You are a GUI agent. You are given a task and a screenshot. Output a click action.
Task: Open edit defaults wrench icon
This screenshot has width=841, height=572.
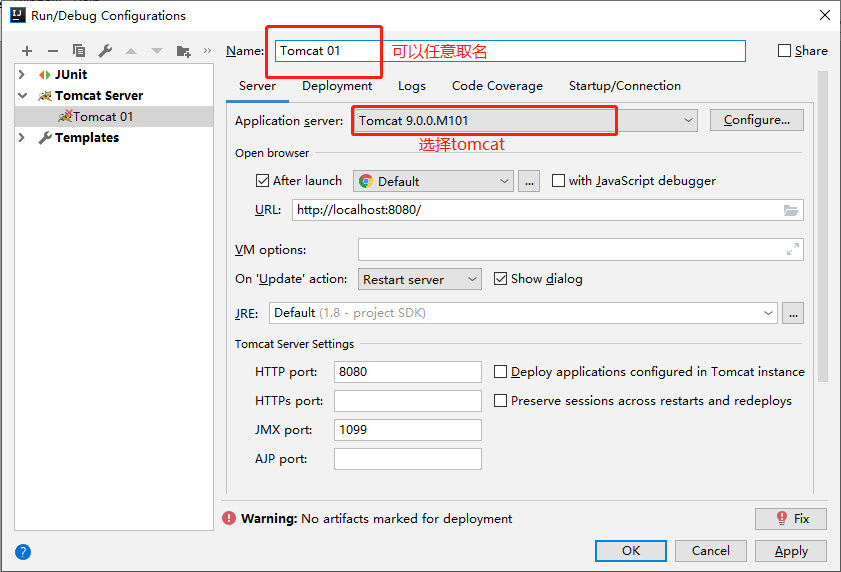point(105,51)
